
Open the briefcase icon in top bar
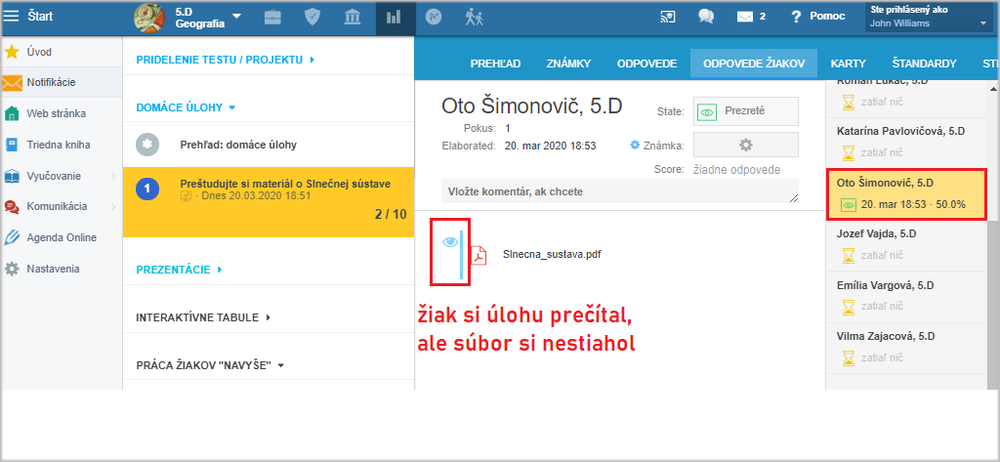click(x=273, y=17)
